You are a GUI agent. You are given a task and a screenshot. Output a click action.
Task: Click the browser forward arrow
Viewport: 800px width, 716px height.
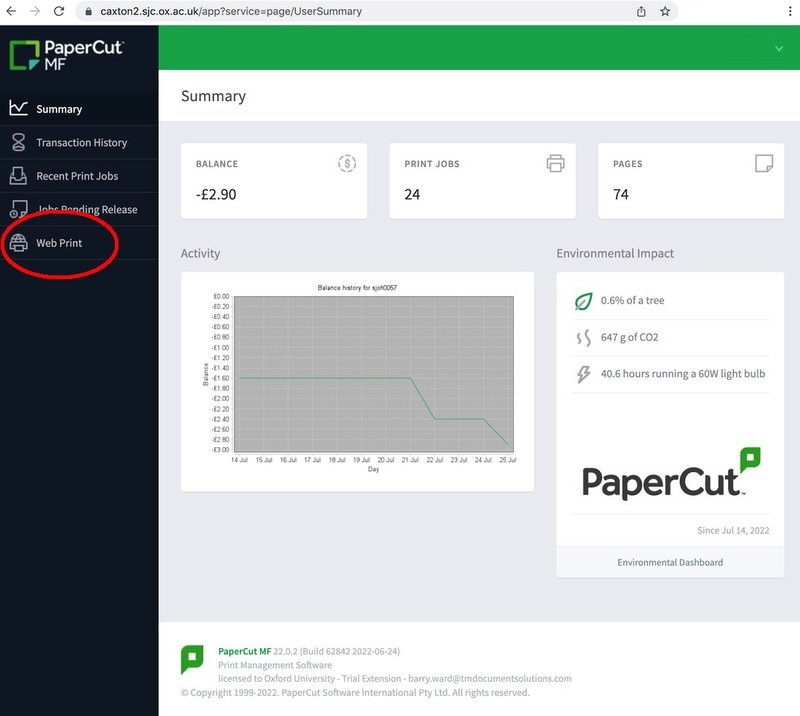point(35,11)
